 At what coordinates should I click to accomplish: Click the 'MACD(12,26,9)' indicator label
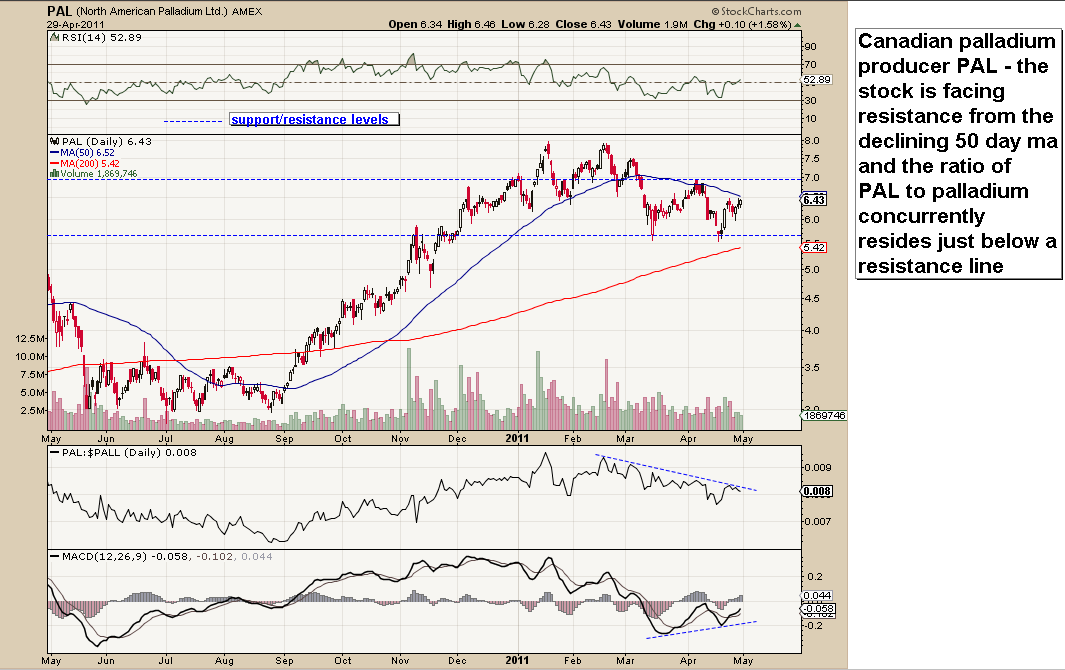click(x=105, y=557)
